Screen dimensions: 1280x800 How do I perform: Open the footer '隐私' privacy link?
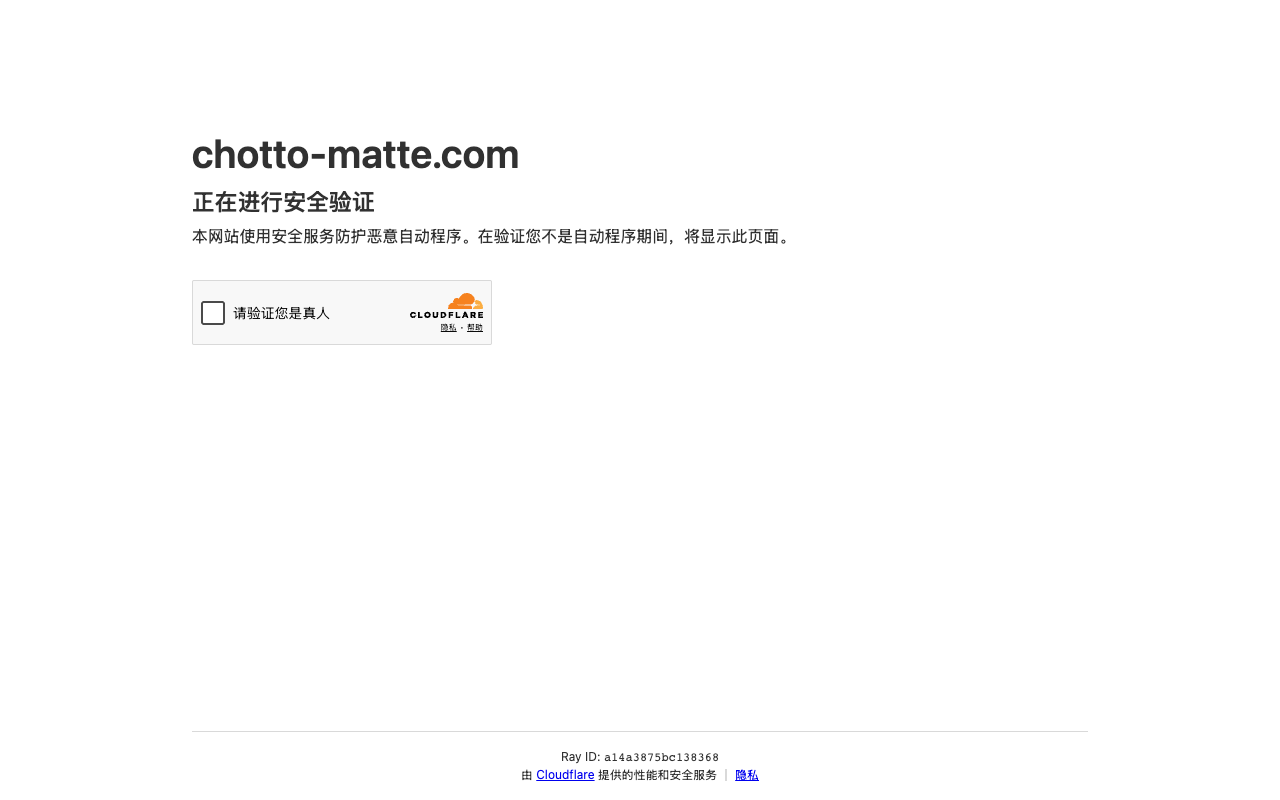pyautogui.click(x=747, y=775)
